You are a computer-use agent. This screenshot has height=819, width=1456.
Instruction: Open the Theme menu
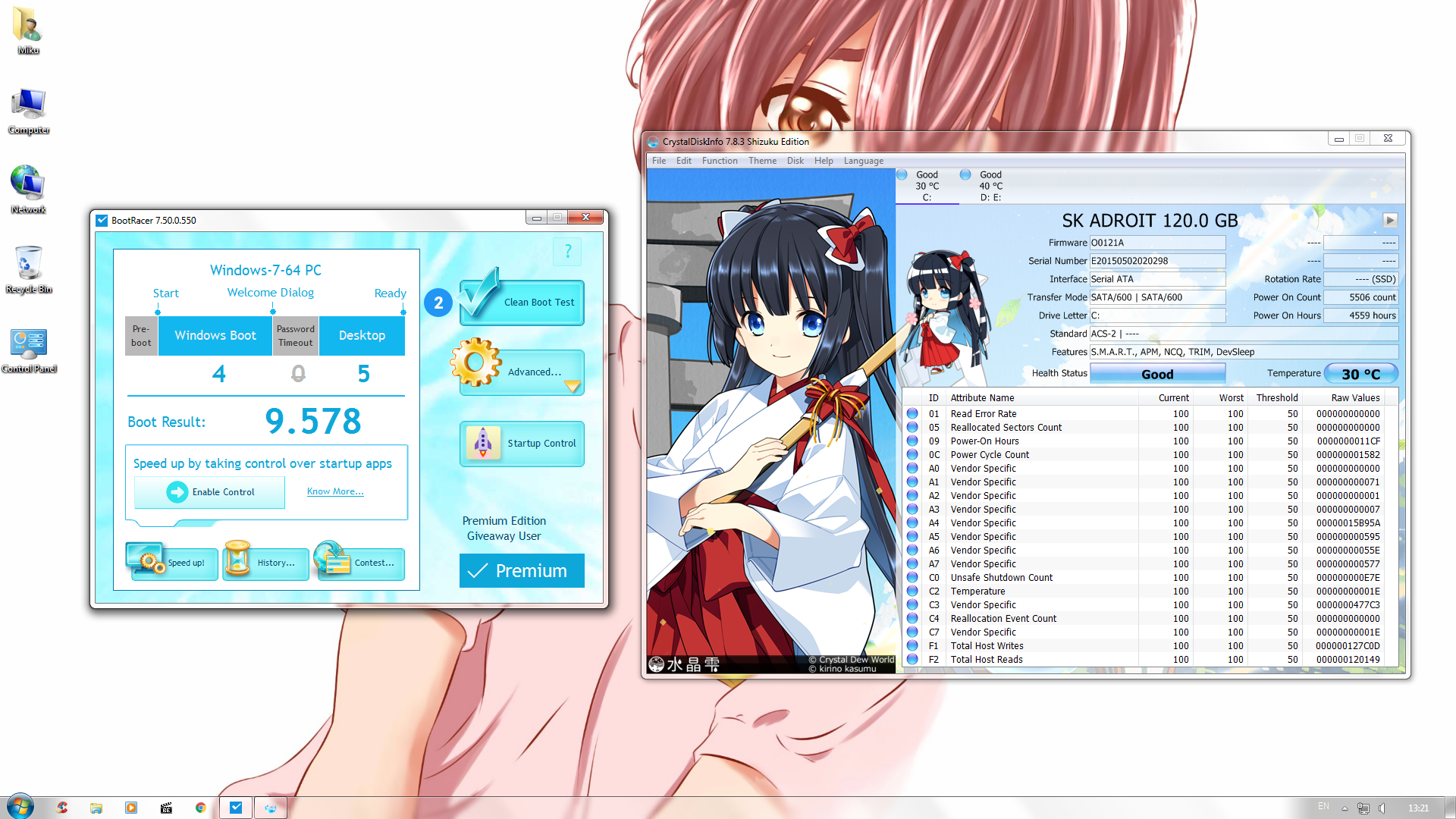pos(761,161)
